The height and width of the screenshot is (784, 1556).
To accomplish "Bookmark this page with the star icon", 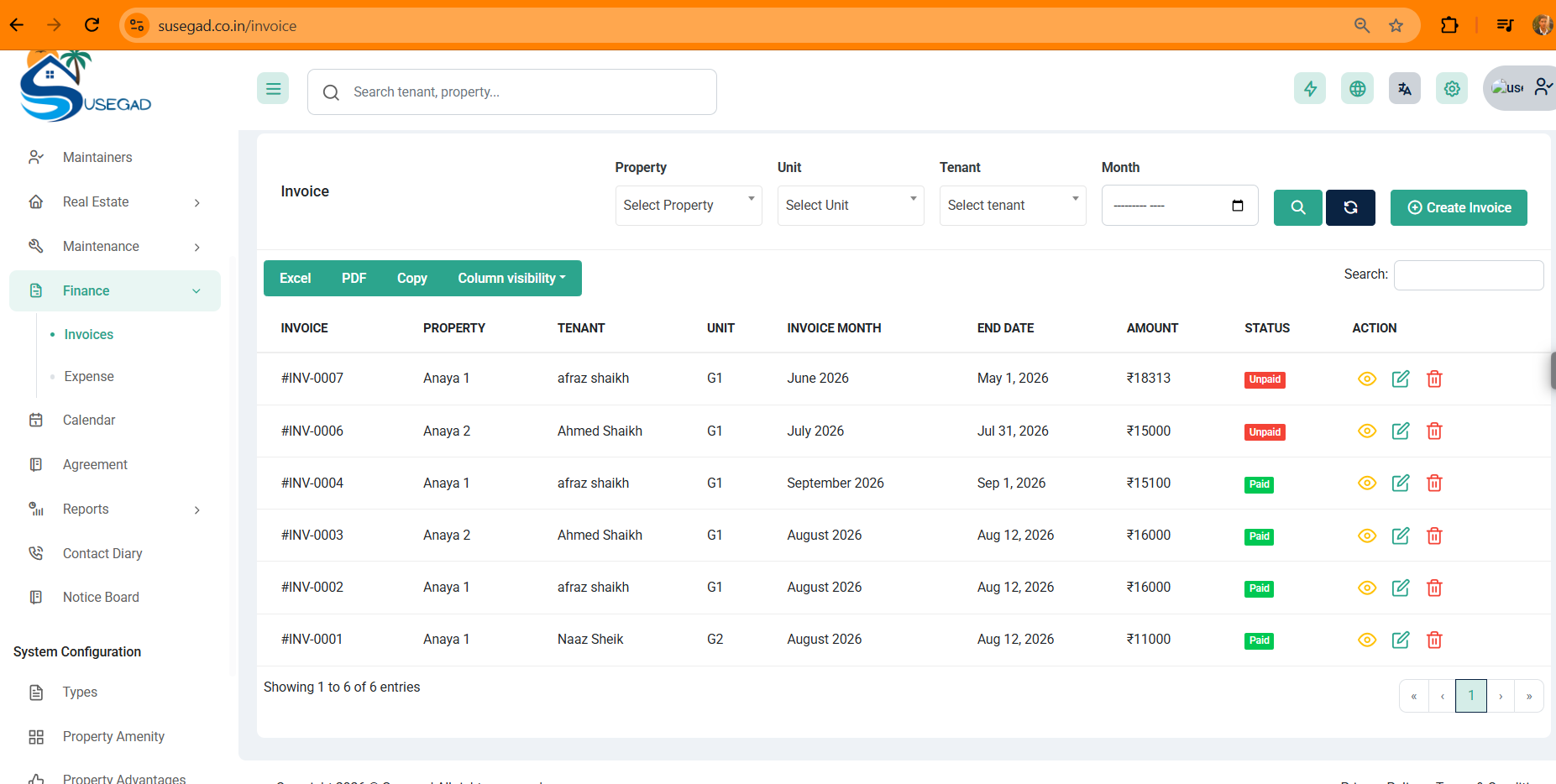I will tap(1396, 25).
